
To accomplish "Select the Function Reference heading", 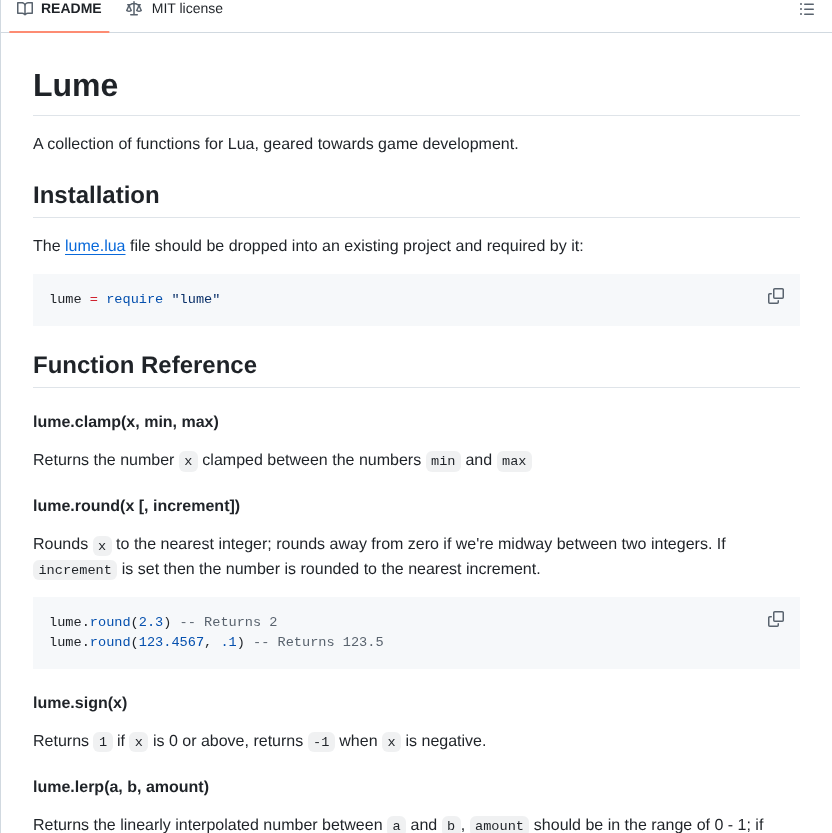I will [145, 365].
